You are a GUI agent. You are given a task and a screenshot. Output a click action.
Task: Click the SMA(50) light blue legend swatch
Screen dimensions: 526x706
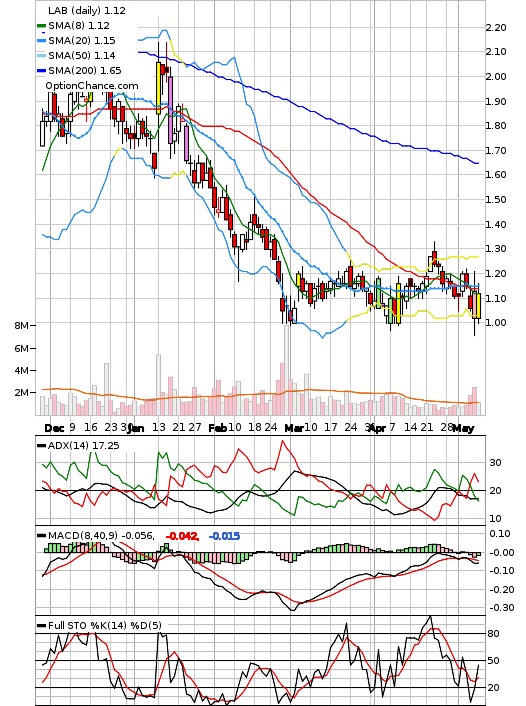41,56
